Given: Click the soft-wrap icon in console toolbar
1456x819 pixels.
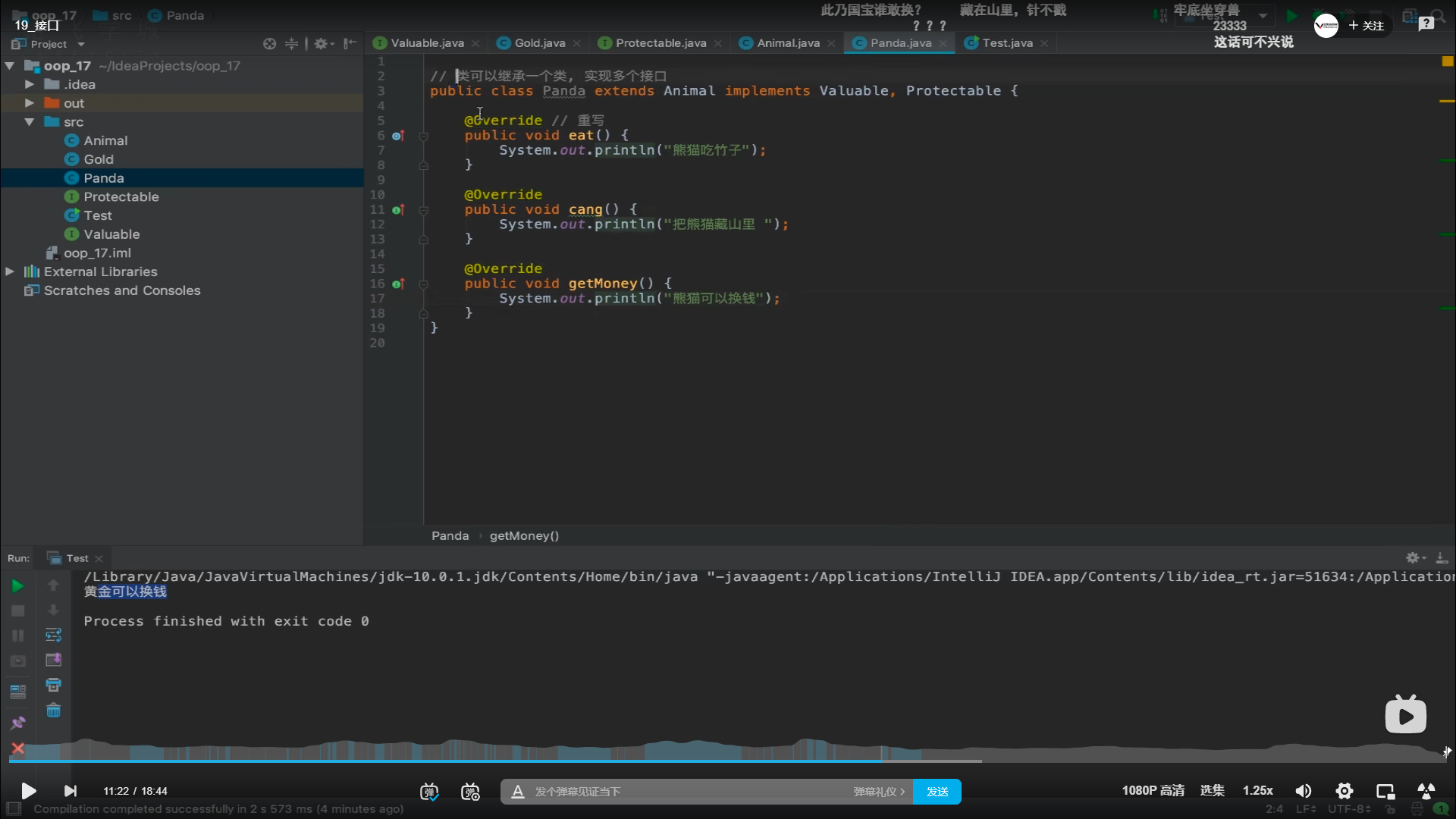Looking at the screenshot, I should 53,635.
